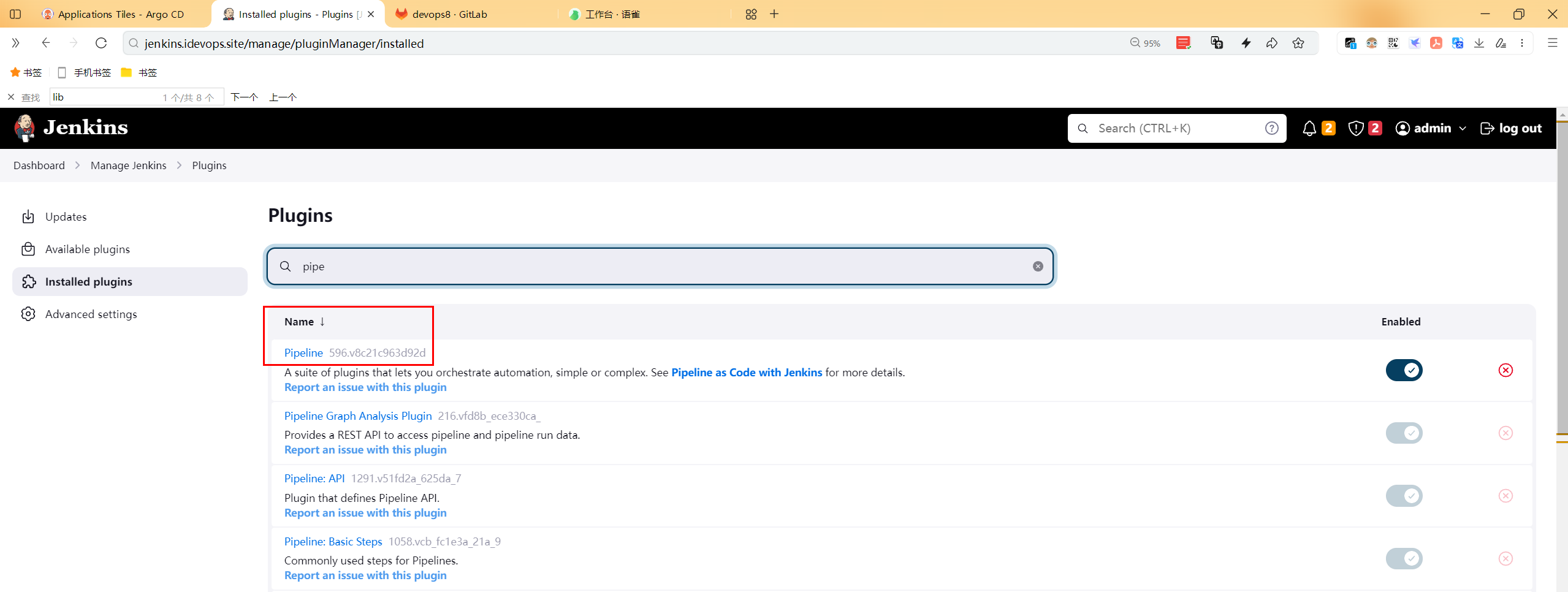Expand the admin user dropdown chevron
1568x592 pixels.
click(1463, 129)
